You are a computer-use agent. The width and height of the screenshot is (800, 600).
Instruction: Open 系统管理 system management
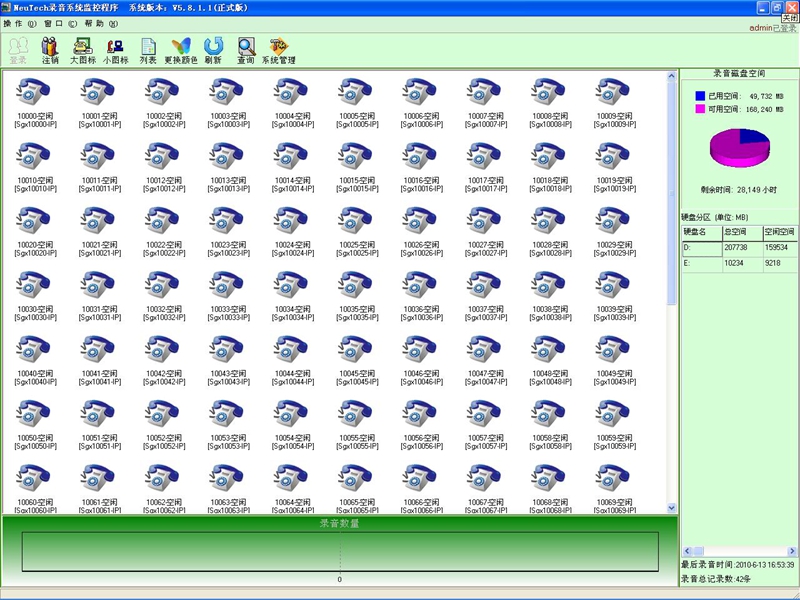point(279,49)
